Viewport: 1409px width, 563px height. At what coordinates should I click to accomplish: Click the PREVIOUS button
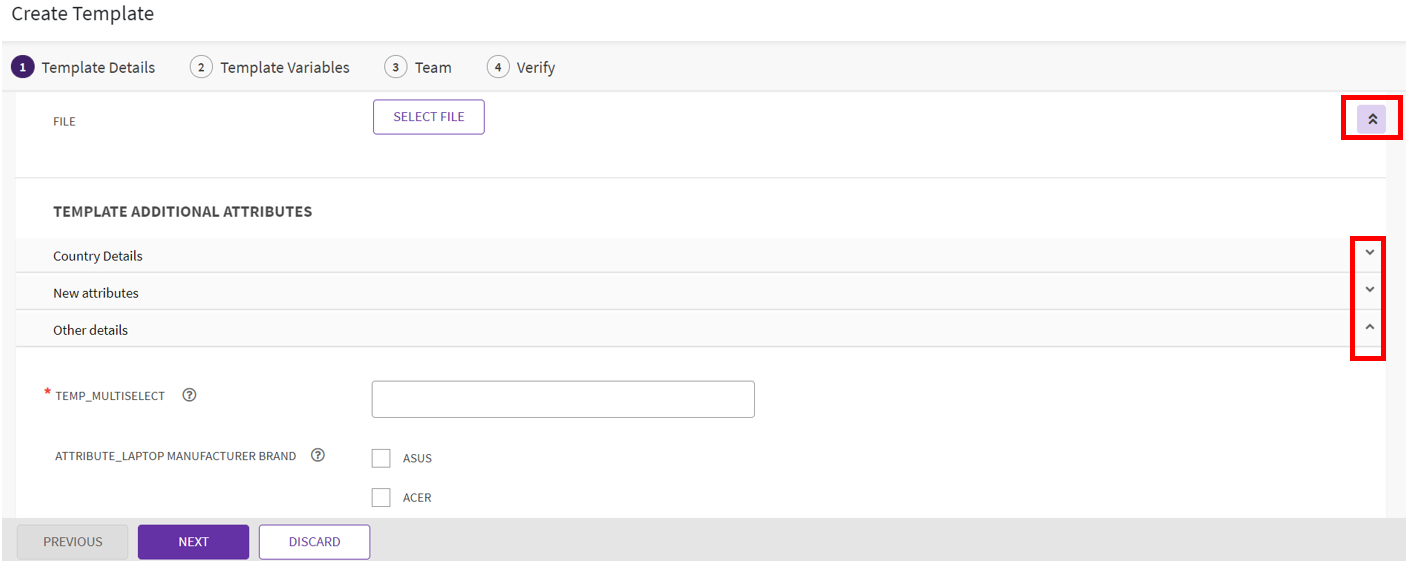tap(72, 542)
